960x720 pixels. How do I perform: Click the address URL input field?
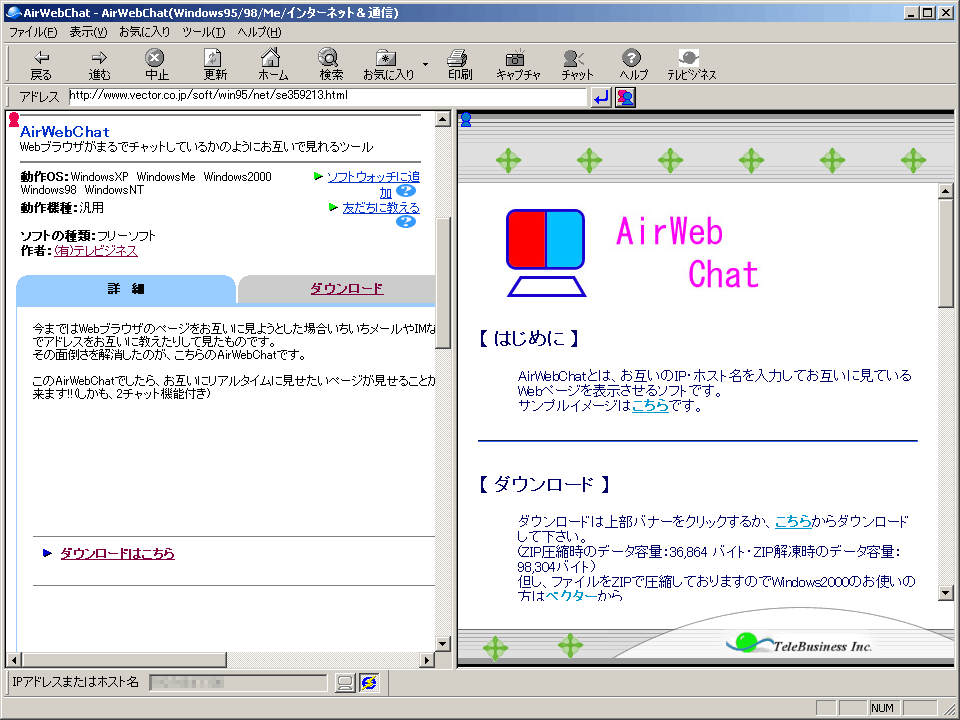pyautogui.click(x=328, y=96)
